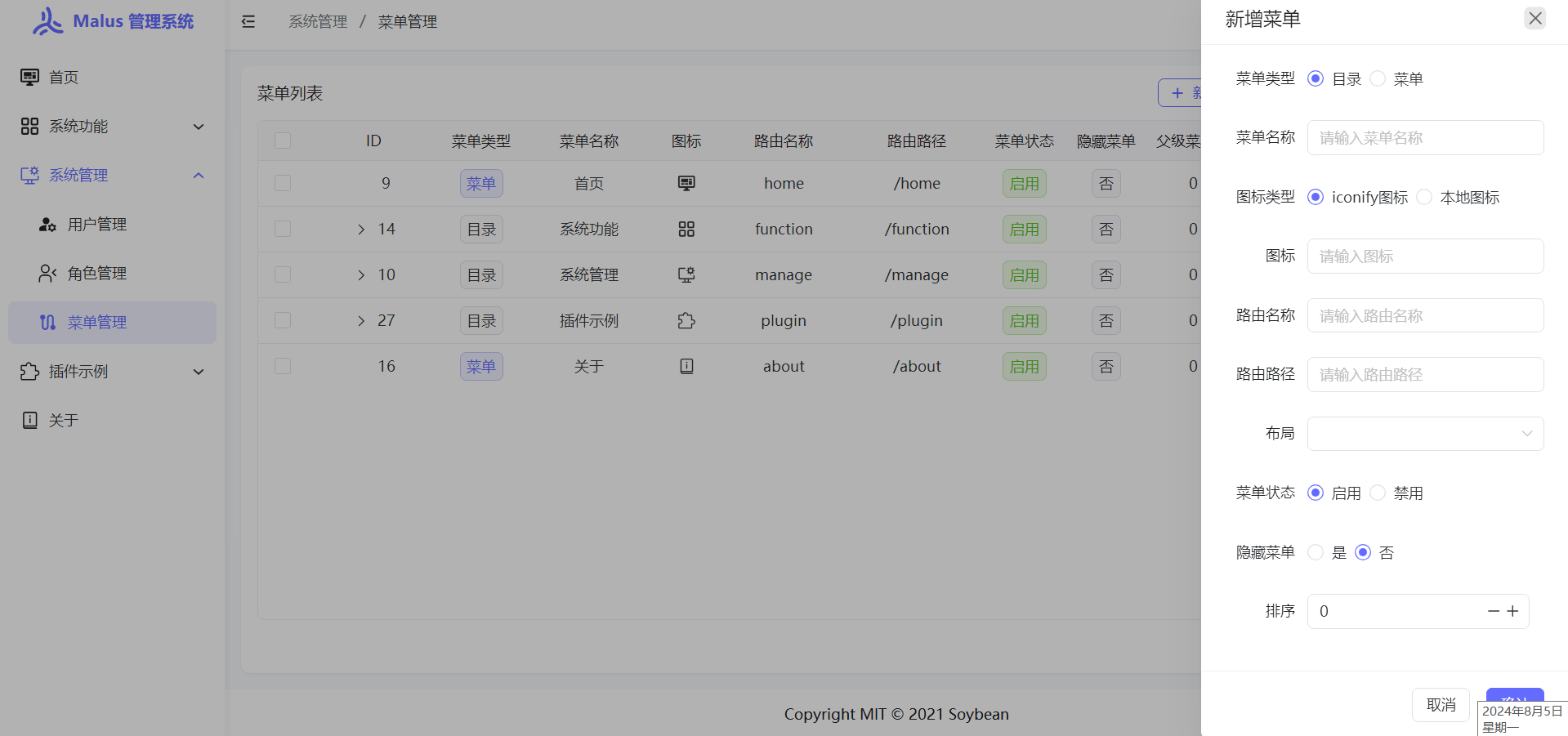
Task: Close the 新增菜单 drawer with the X
Action: (x=1535, y=18)
